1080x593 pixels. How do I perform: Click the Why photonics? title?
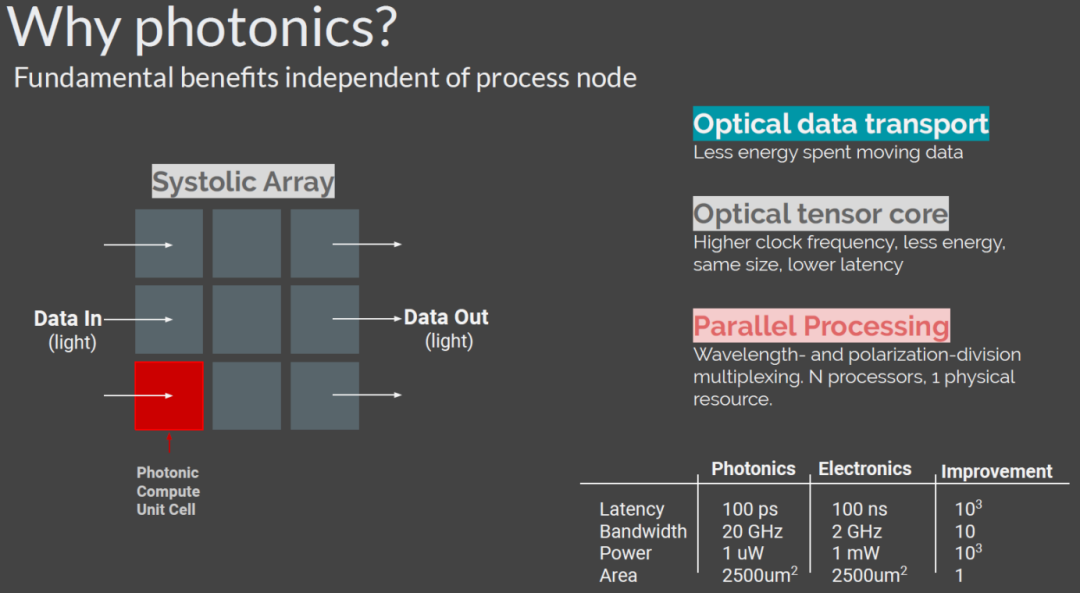202,26
